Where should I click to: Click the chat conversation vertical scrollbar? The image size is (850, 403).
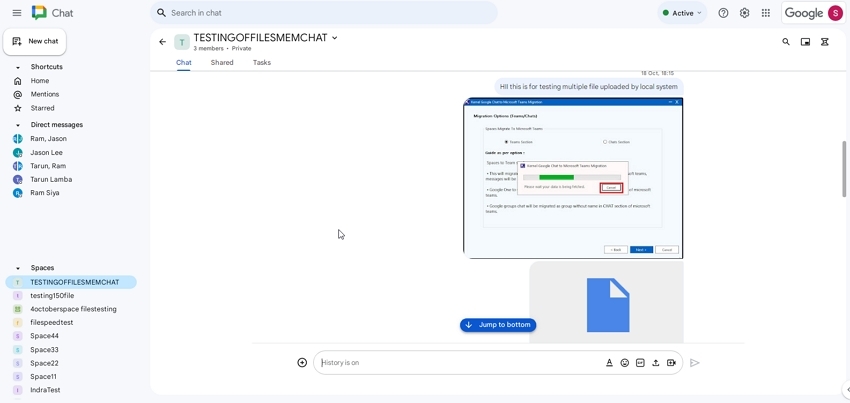click(x=844, y=169)
